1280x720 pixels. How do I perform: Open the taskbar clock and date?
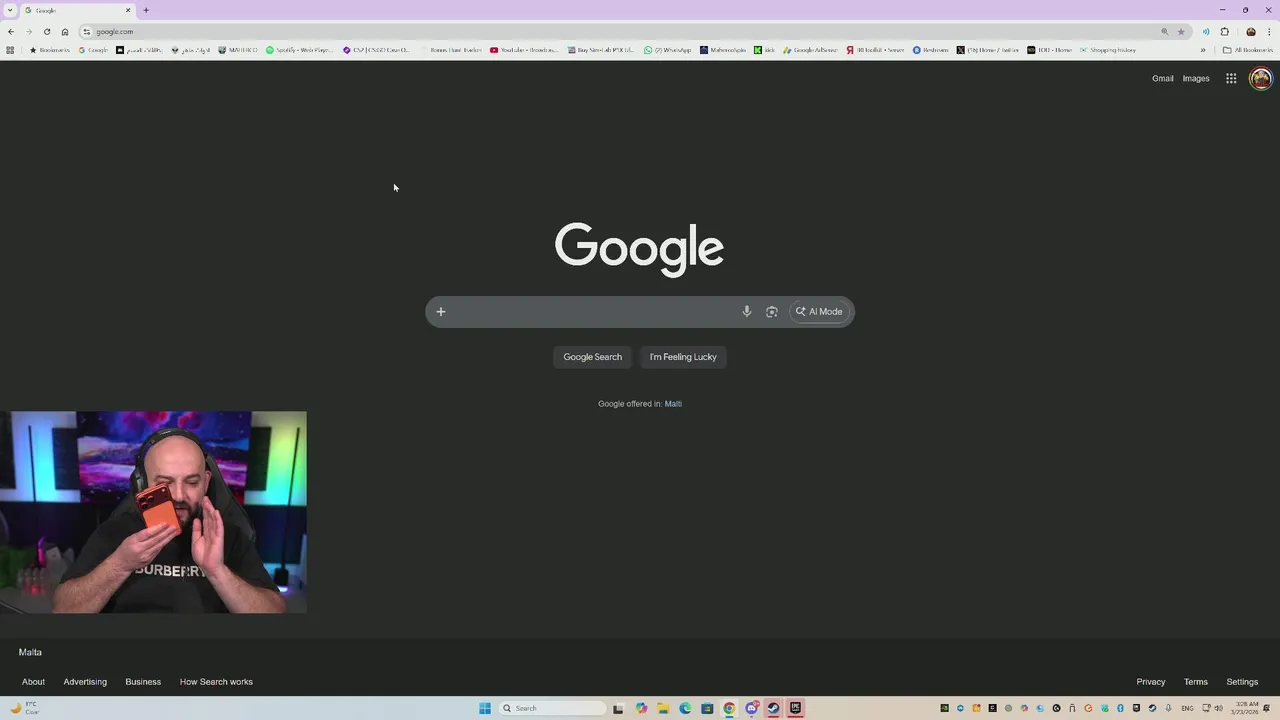pos(1247,708)
